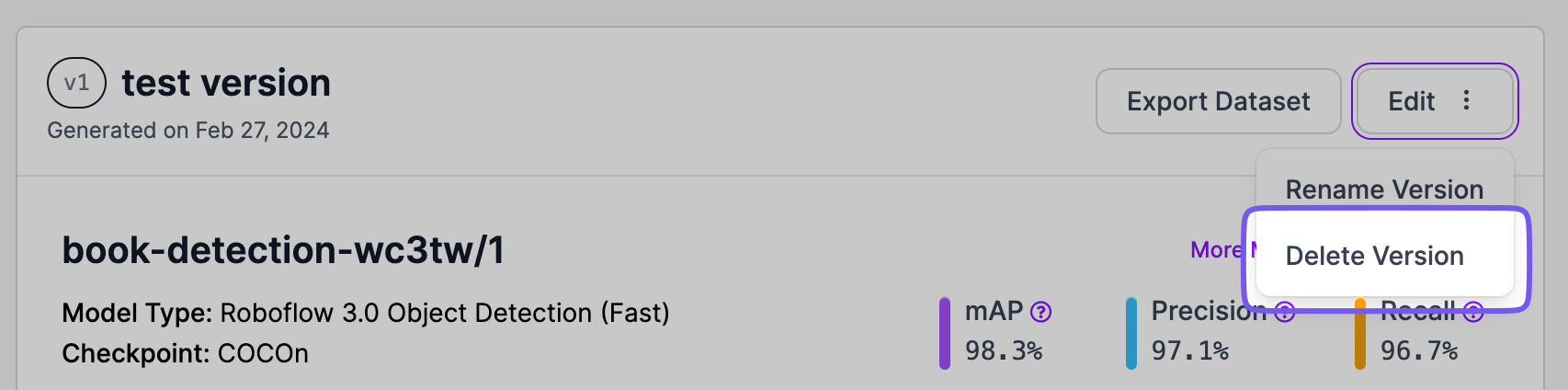Click the three-dot icon in Edit button
Viewport: 1568px width, 390px height.
(x=1466, y=100)
